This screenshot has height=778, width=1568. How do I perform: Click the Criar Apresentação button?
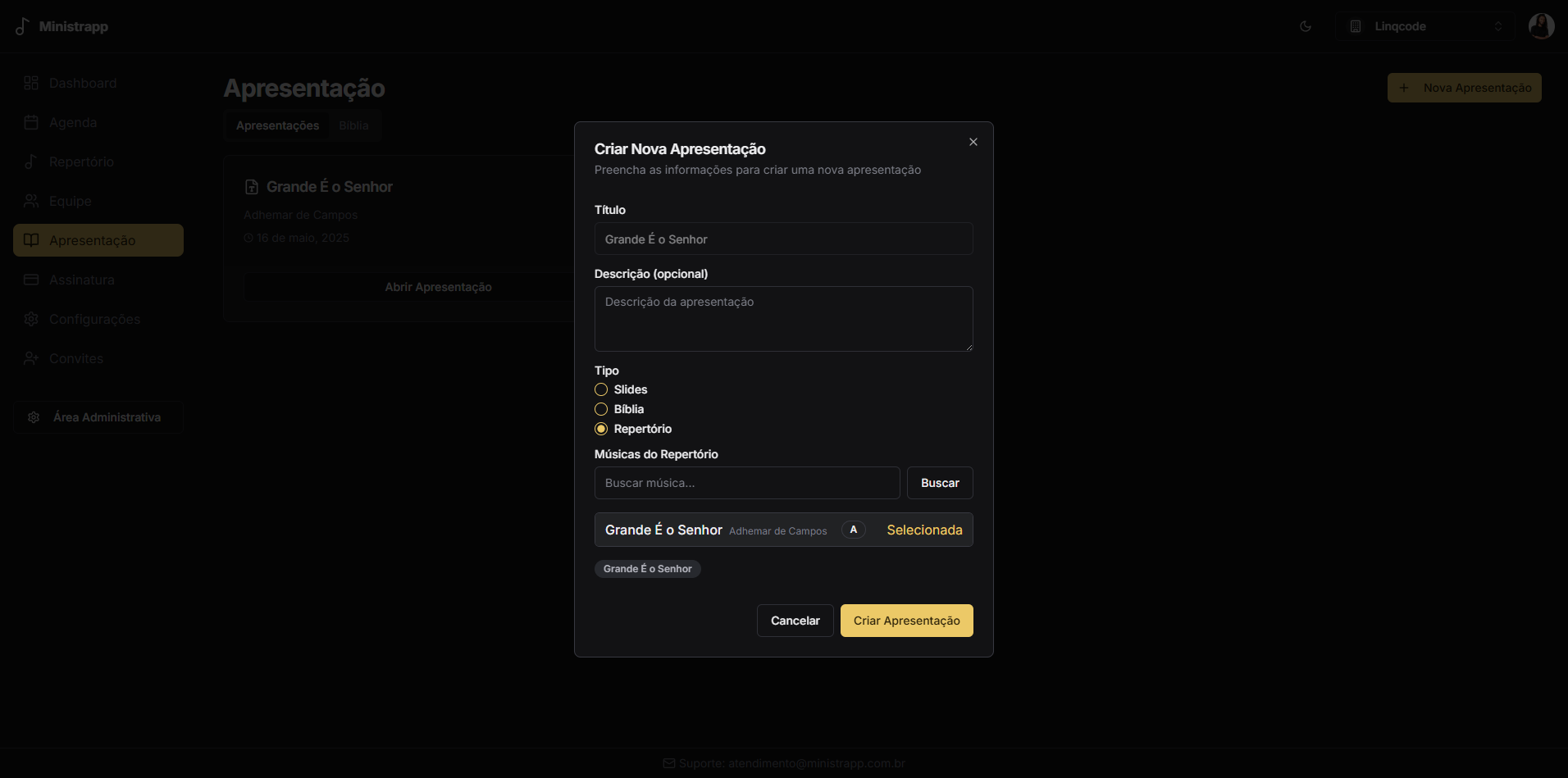coord(906,621)
